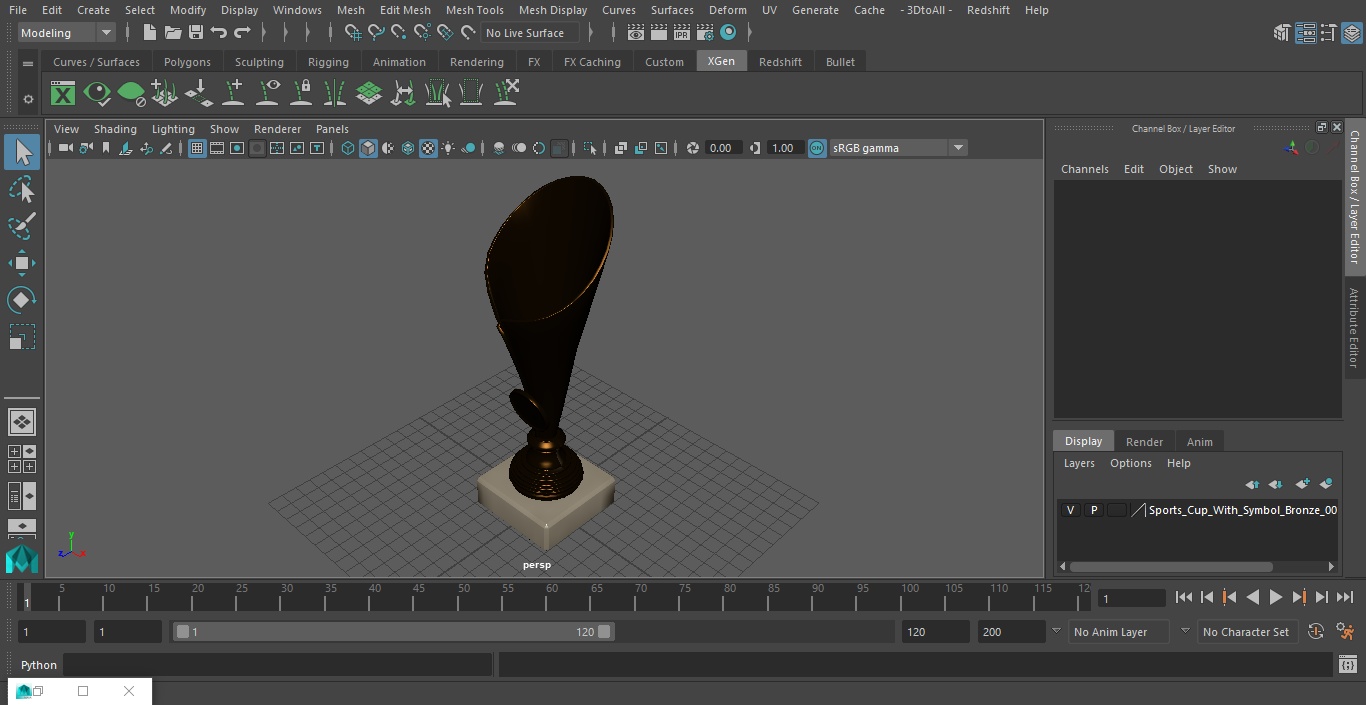The image size is (1366, 705).
Task: Click the IPR render icon
Action: [x=681, y=33]
